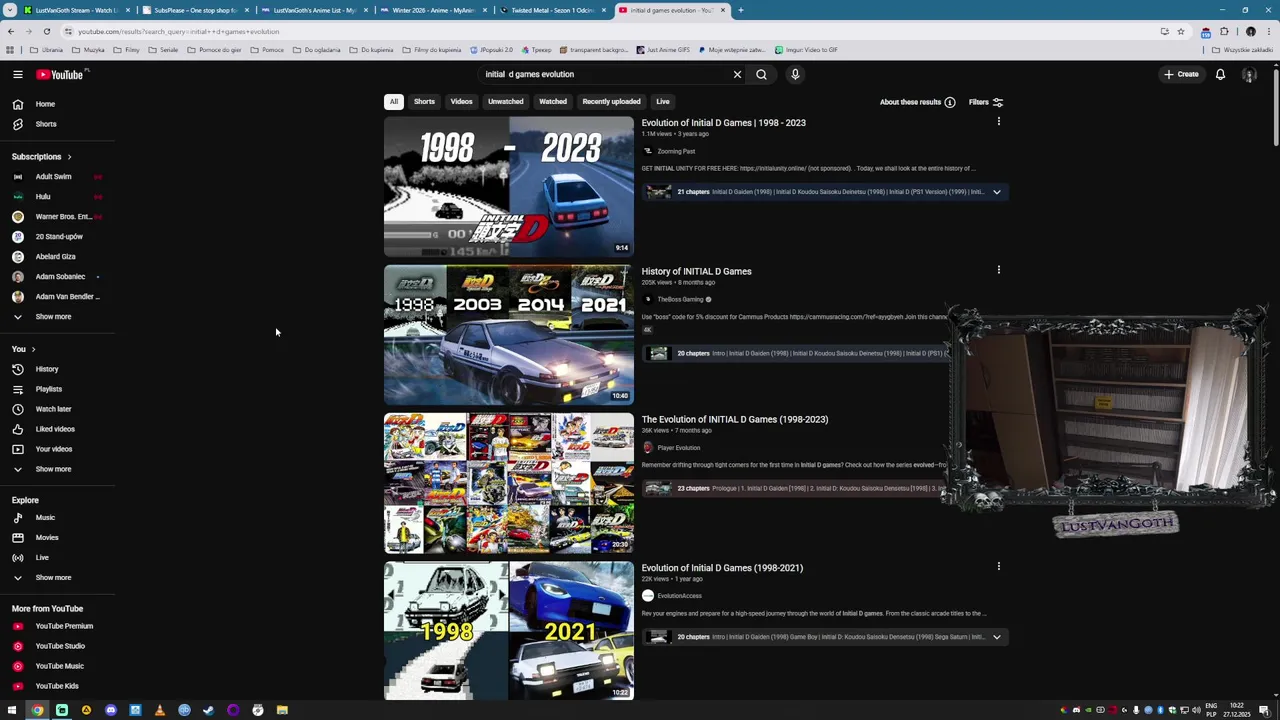The height and width of the screenshot is (720, 1280).
Task: Click the 1998 2003 2014 2021 thumbnail
Action: (x=509, y=335)
